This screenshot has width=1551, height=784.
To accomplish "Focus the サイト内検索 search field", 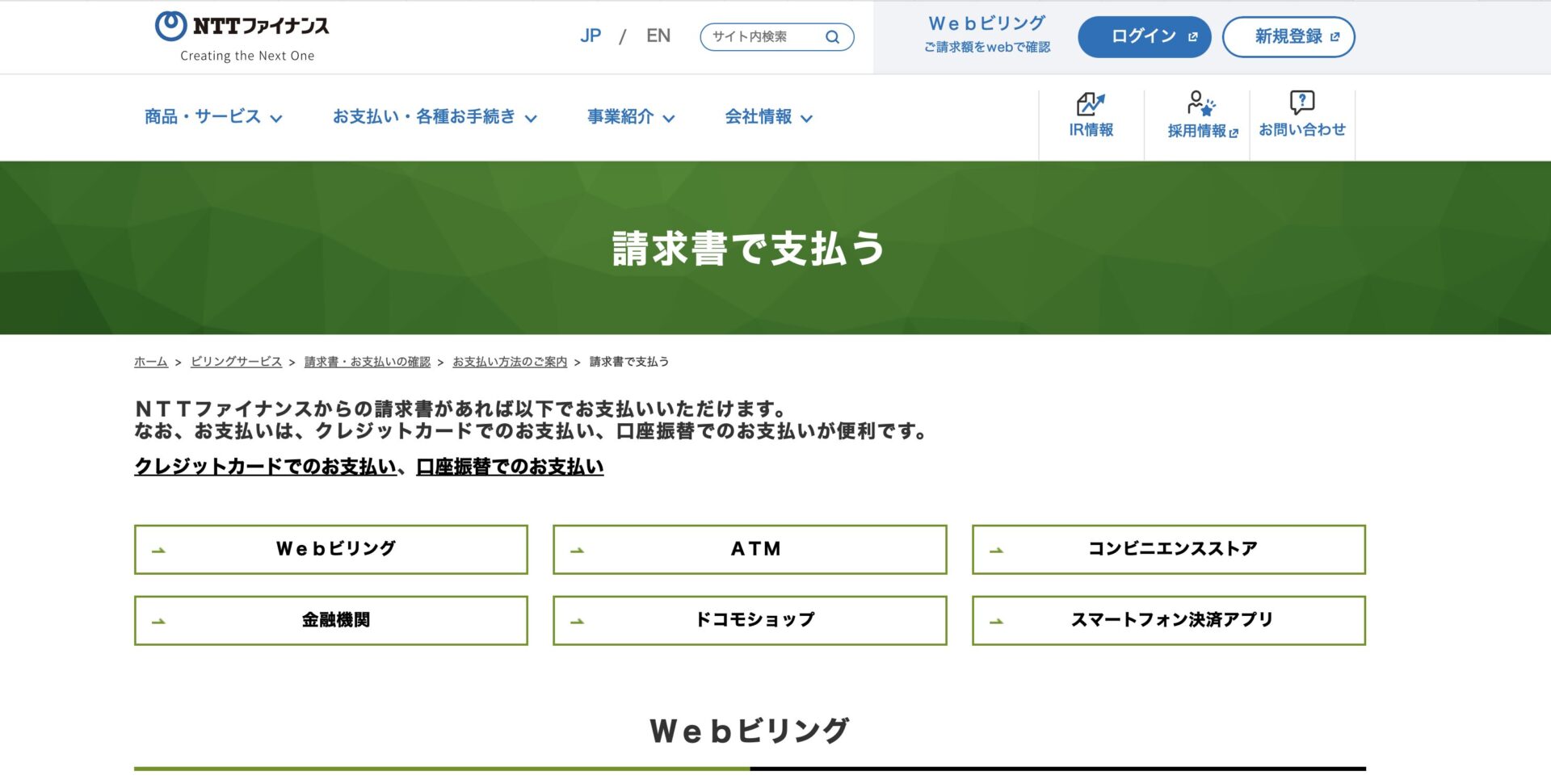I will [x=776, y=37].
